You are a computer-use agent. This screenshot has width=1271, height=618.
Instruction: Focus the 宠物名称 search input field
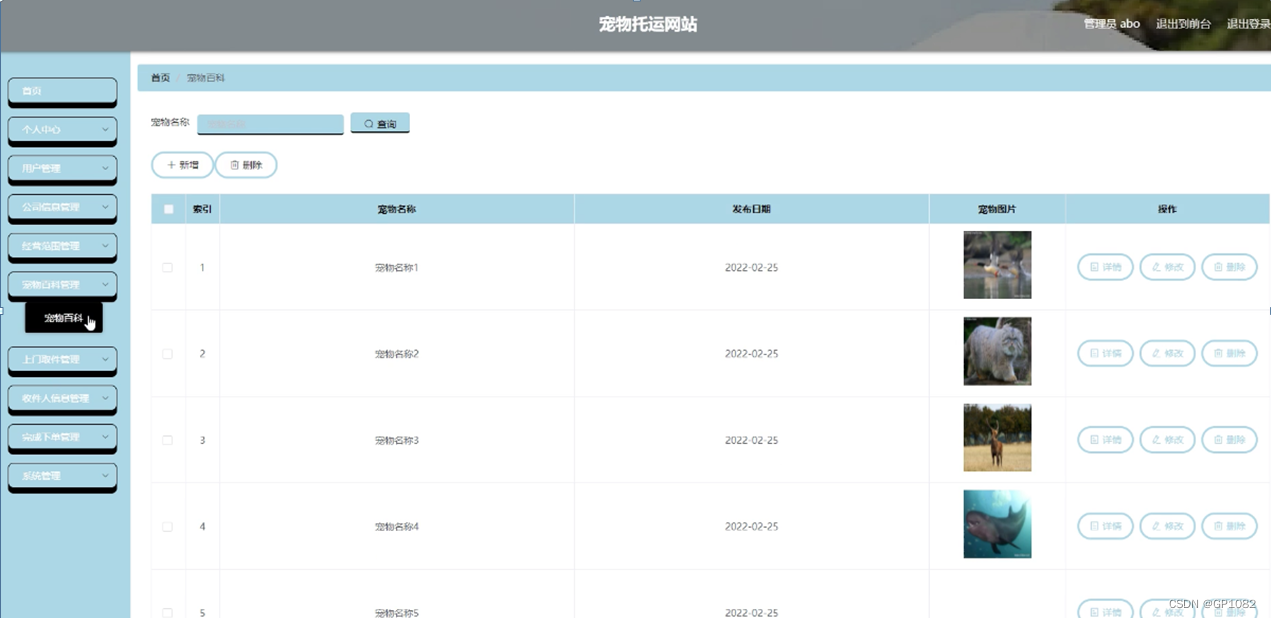coord(270,124)
